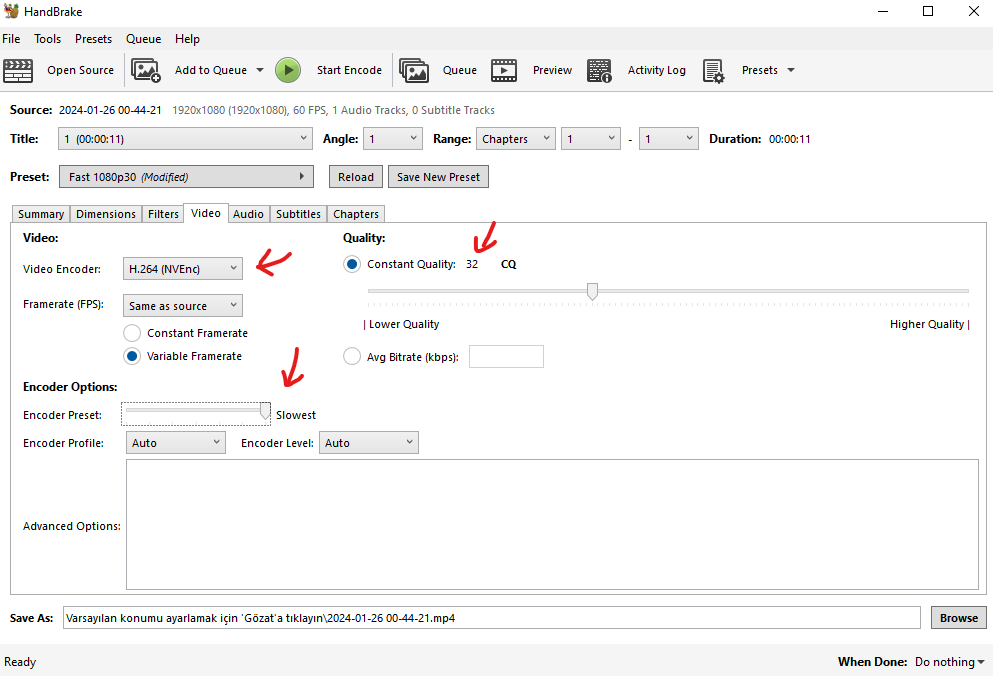Open the Framerate Same as source dropdown
The image size is (993, 676).
[183, 306]
